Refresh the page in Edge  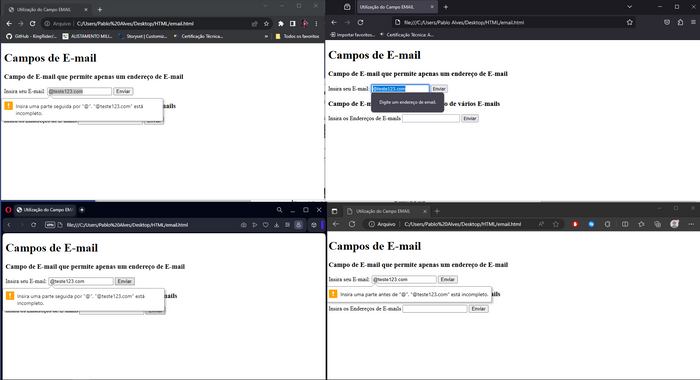352,224
